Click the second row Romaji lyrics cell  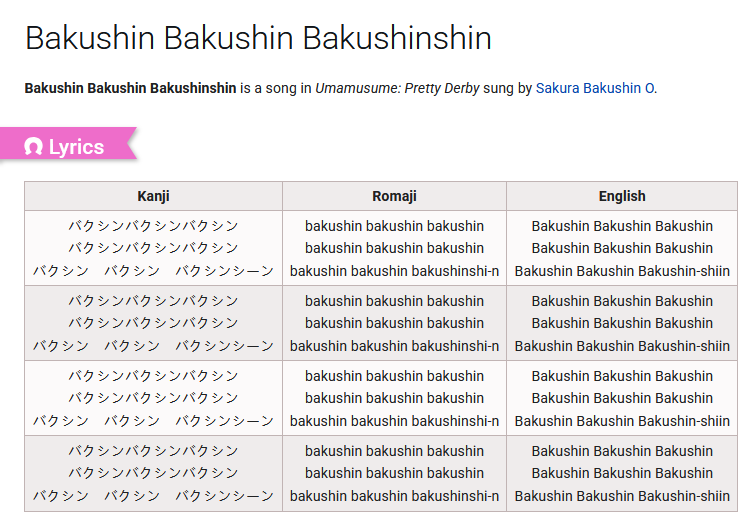coord(394,323)
